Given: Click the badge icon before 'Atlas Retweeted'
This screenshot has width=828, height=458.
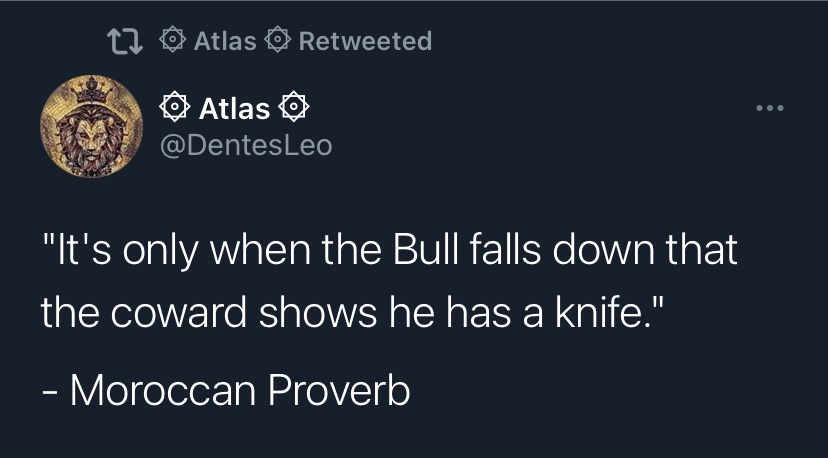Looking at the screenshot, I should coord(173,41).
